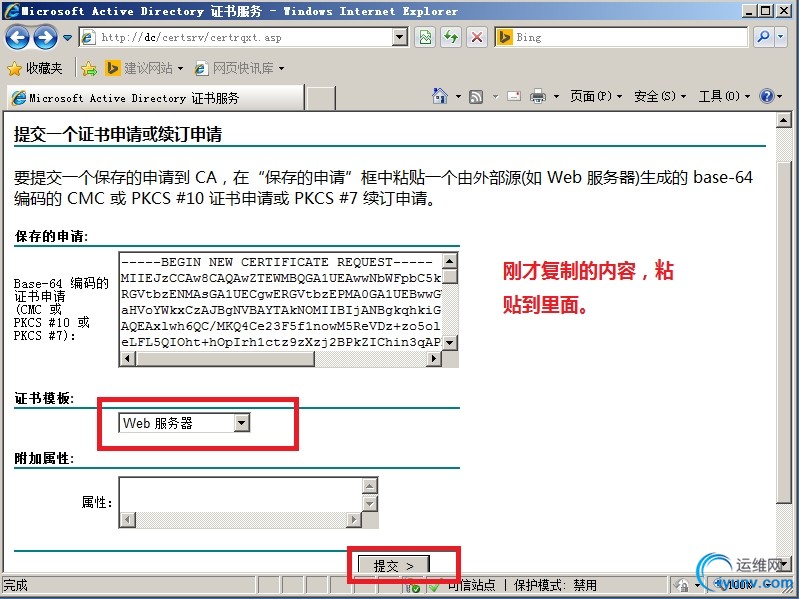Click the 提交 > submit button
The width and height of the screenshot is (799, 599).
coord(394,565)
